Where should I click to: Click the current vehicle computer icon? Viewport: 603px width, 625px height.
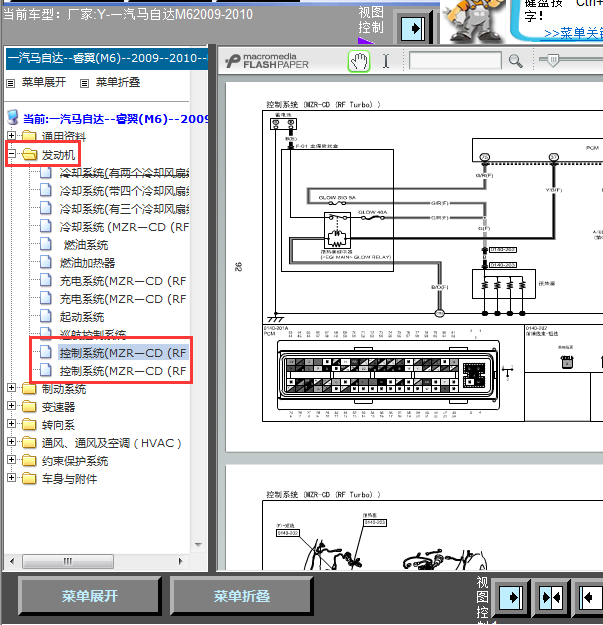point(13,118)
